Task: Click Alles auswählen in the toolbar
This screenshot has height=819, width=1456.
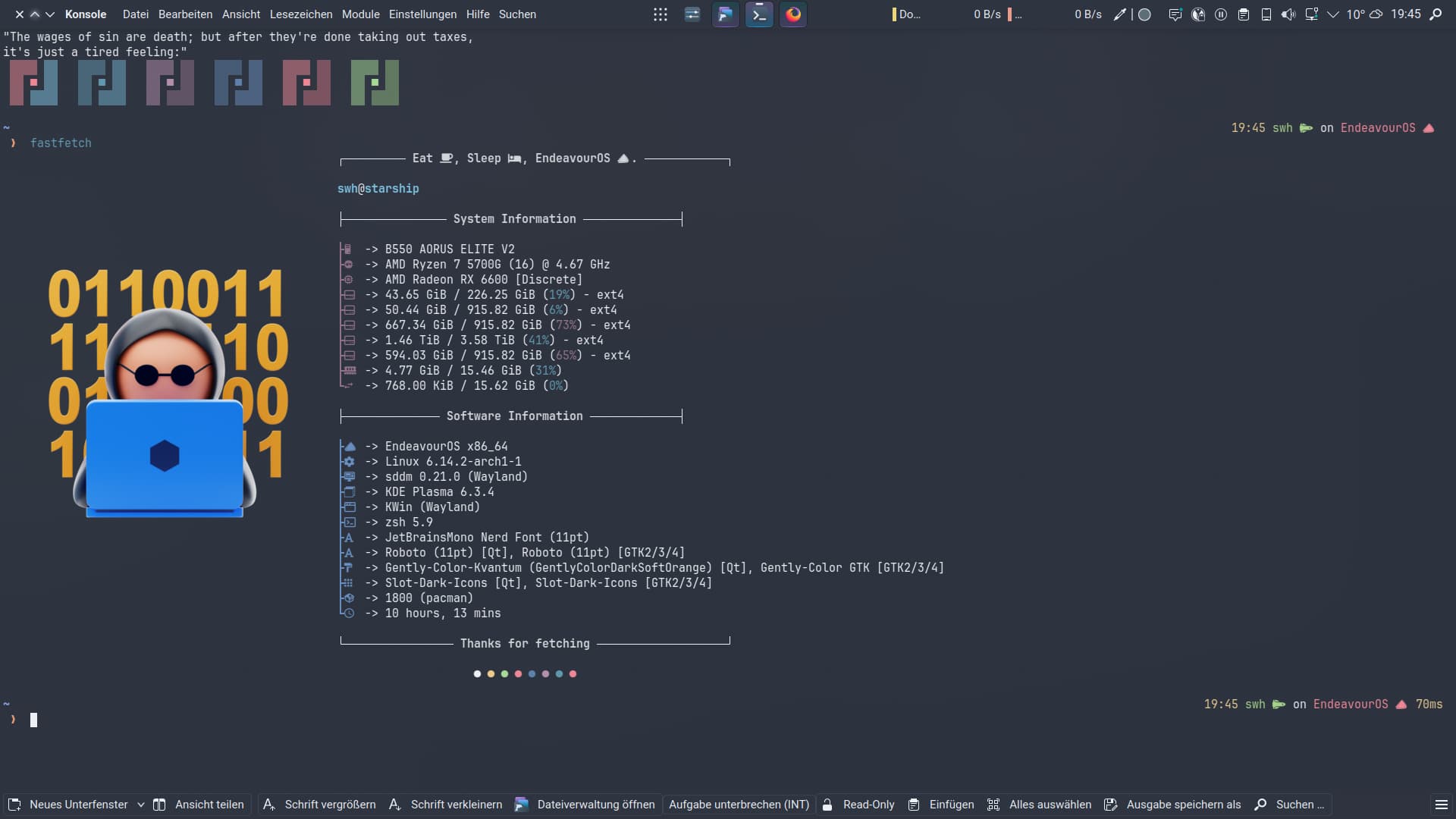Action: pos(1040,805)
